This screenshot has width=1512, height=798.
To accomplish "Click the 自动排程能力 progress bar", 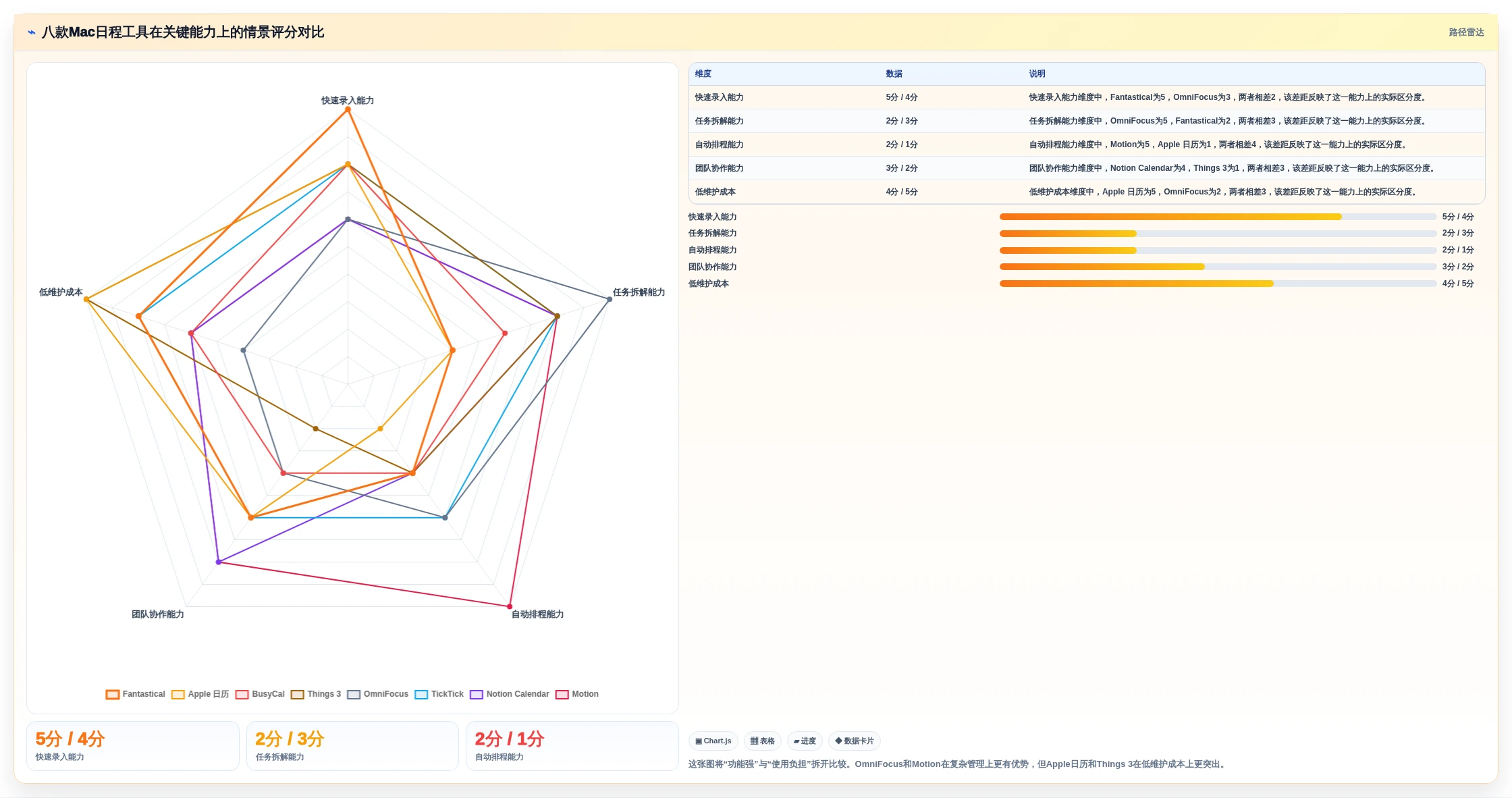I will (1218, 250).
